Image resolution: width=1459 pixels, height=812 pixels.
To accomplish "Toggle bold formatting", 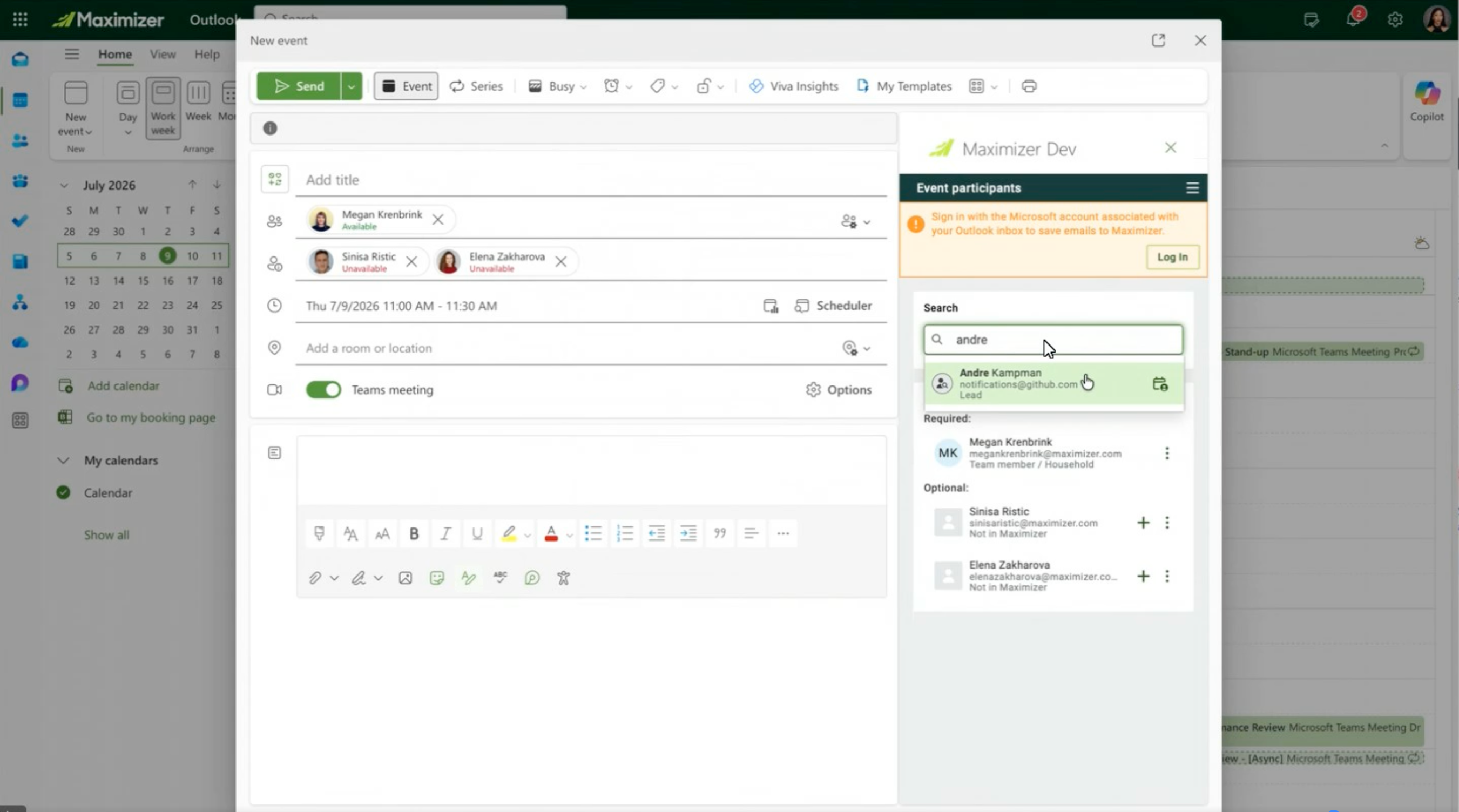I will pyautogui.click(x=414, y=533).
